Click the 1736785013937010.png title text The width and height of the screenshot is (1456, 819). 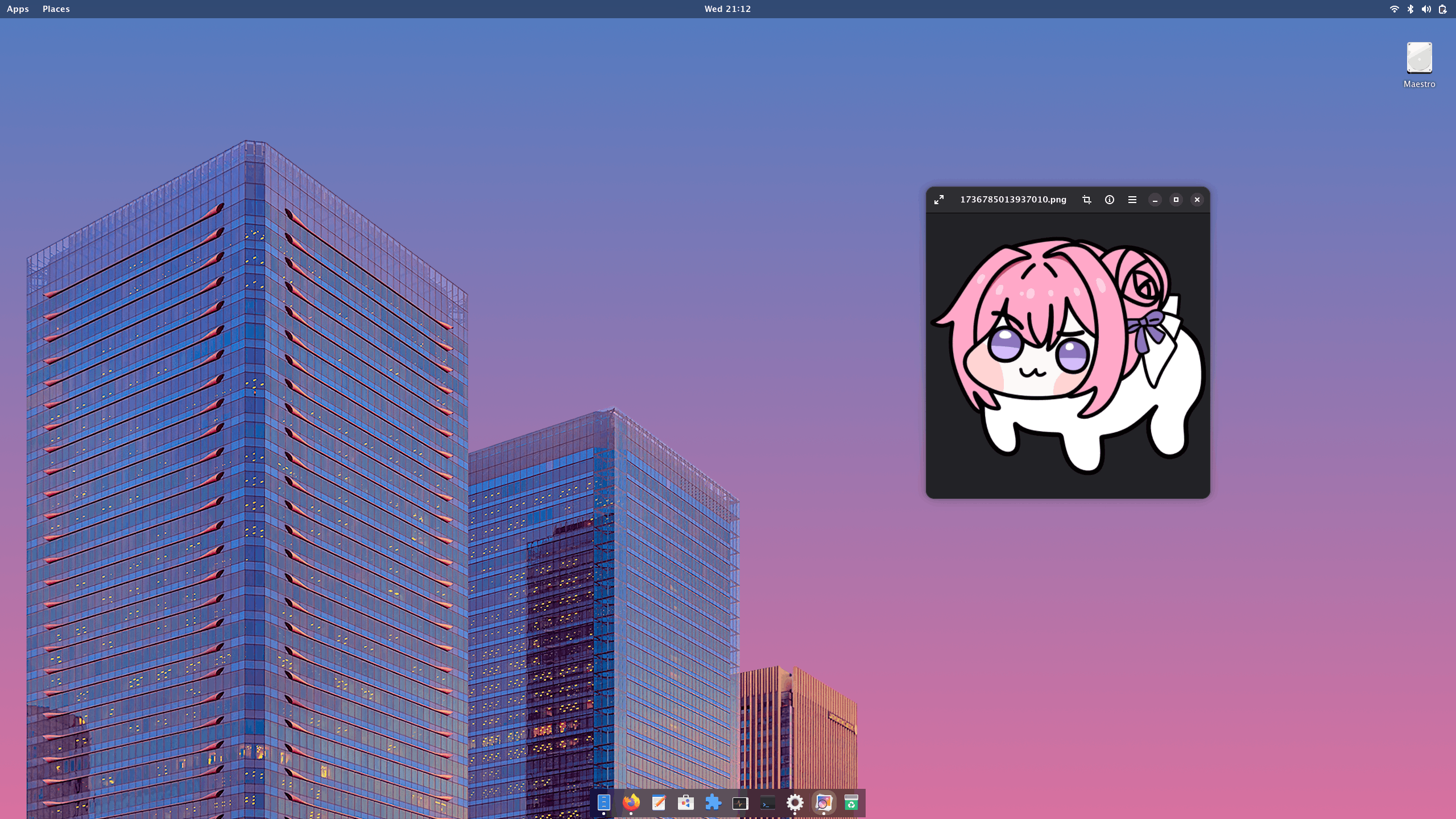point(1013,200)
